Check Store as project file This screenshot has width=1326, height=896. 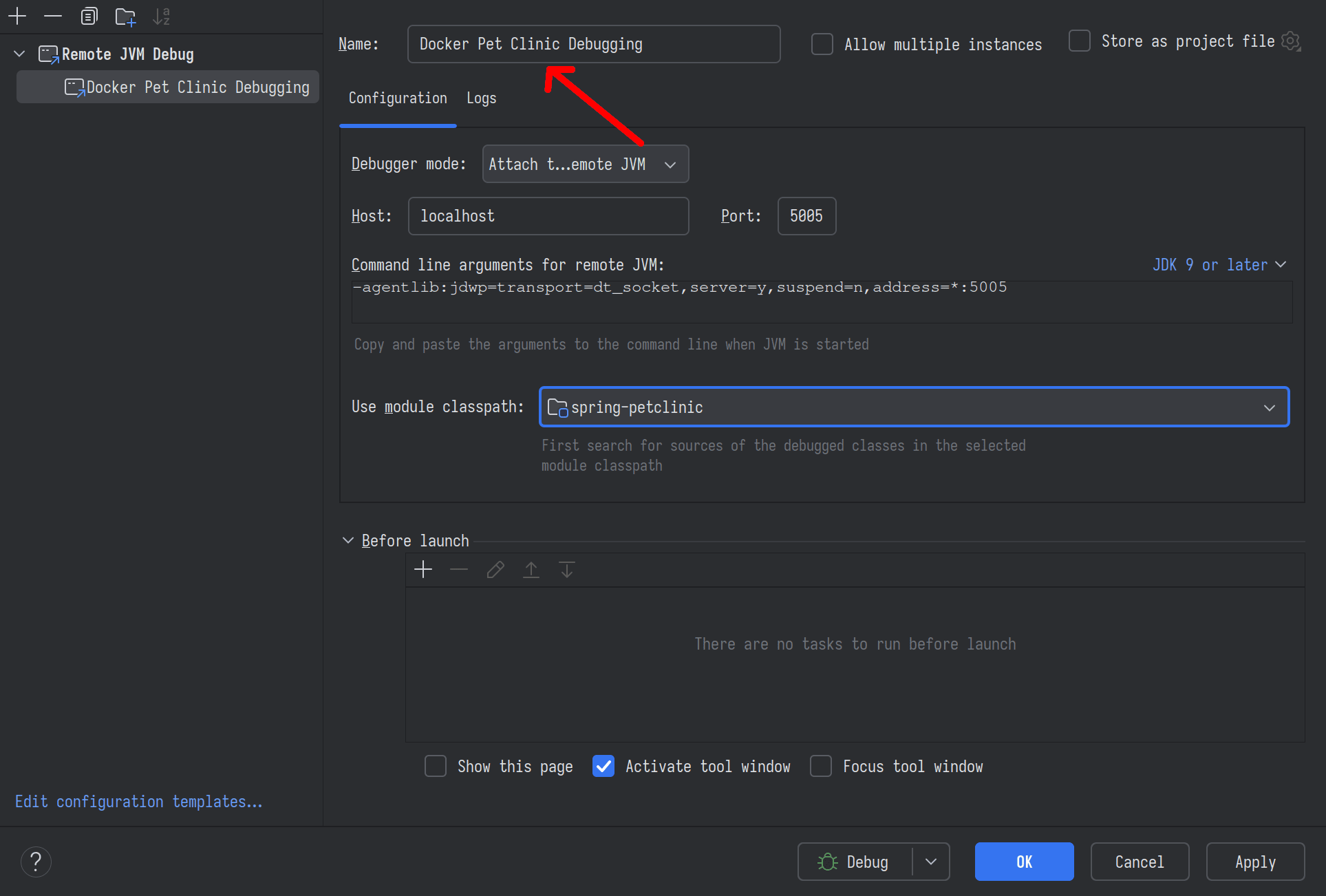[1079, 41]
